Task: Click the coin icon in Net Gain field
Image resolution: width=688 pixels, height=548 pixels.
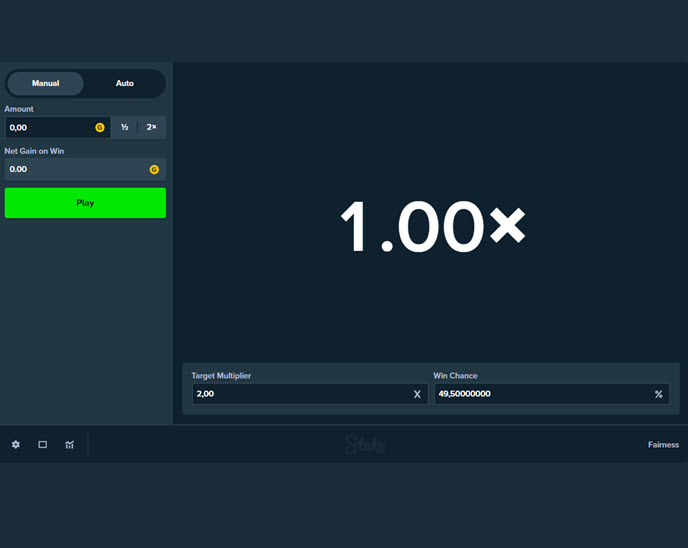Action: point(154,169)
